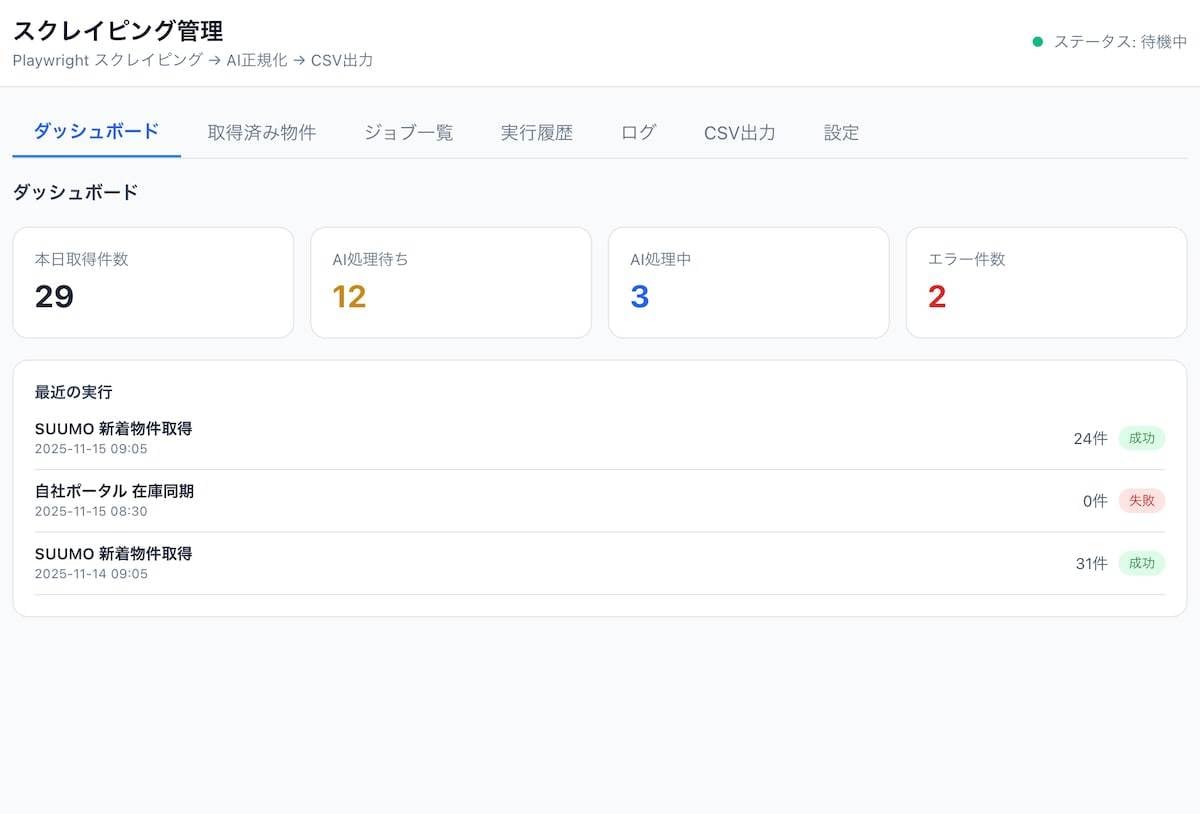Select the AI処理待ち card label

pyautogui.click(x=370, y=259)
